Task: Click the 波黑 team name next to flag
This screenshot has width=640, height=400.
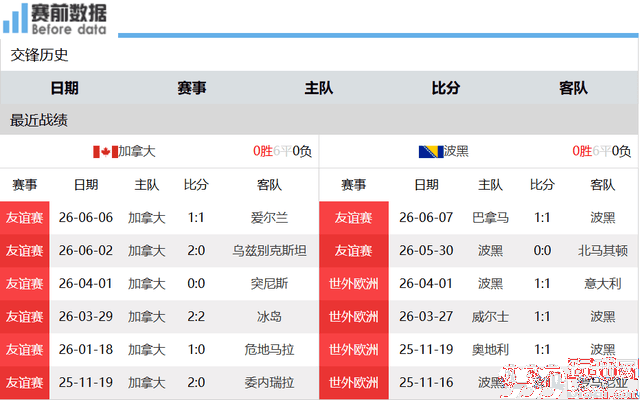Action: coord(456,151)
